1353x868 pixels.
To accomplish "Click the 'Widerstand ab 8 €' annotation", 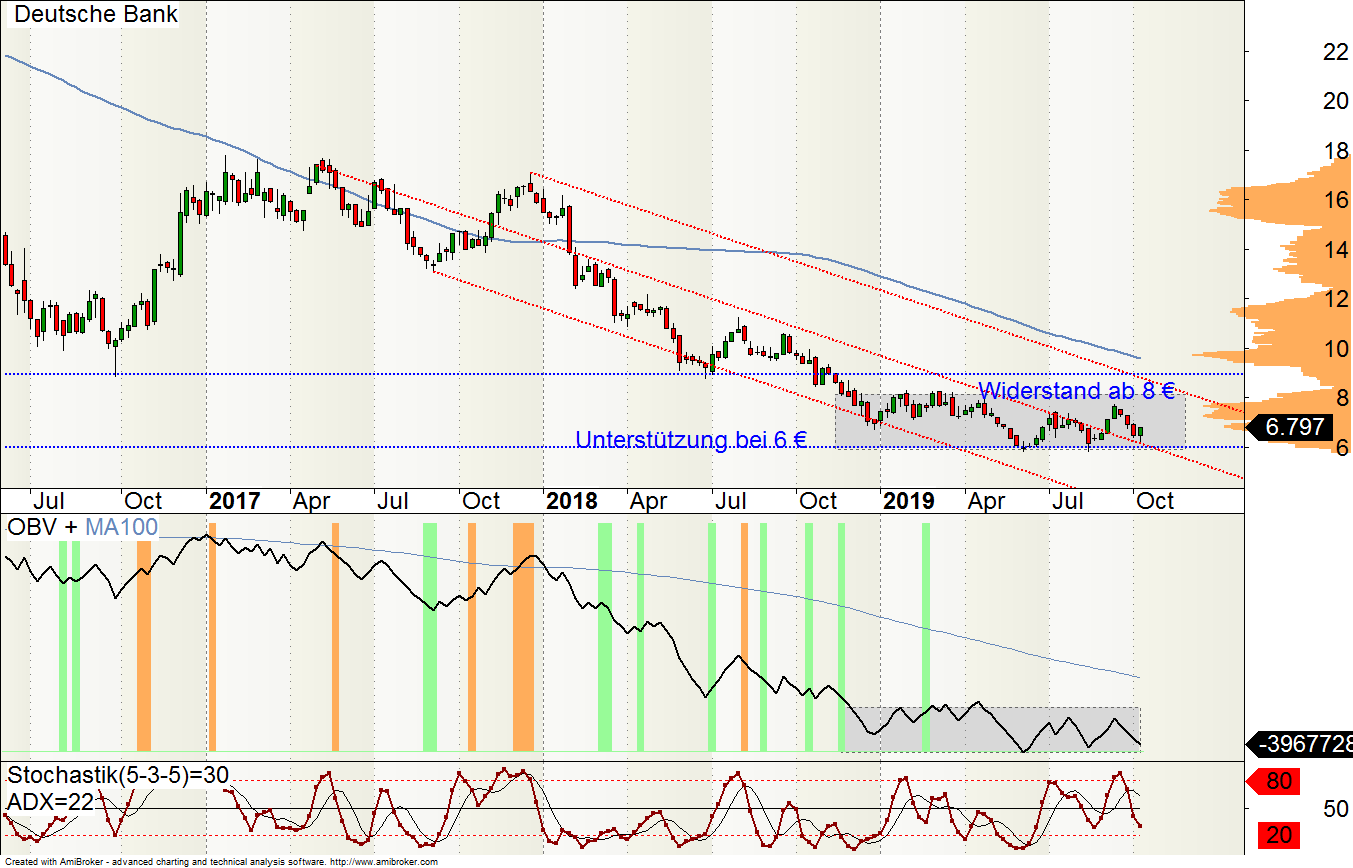I will (1076, 390).
